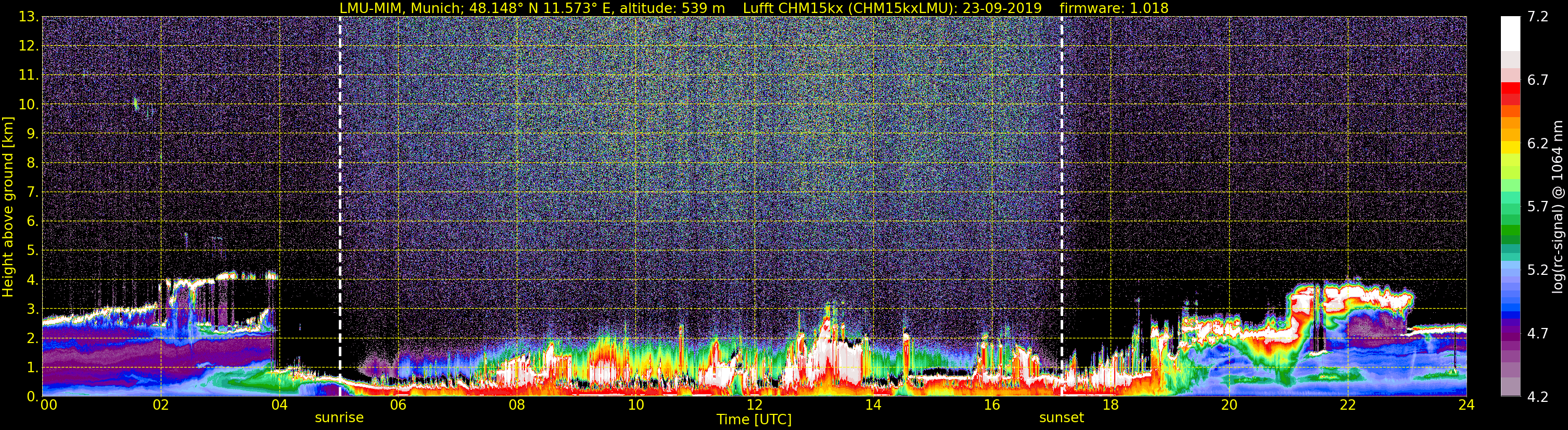This screenshot has width=1568, height=430.
Task: Click the 'Lufft CHM15kx (CHM15kxLMU): 23-09-2019' title text
Action: click(x=893, y=8)
